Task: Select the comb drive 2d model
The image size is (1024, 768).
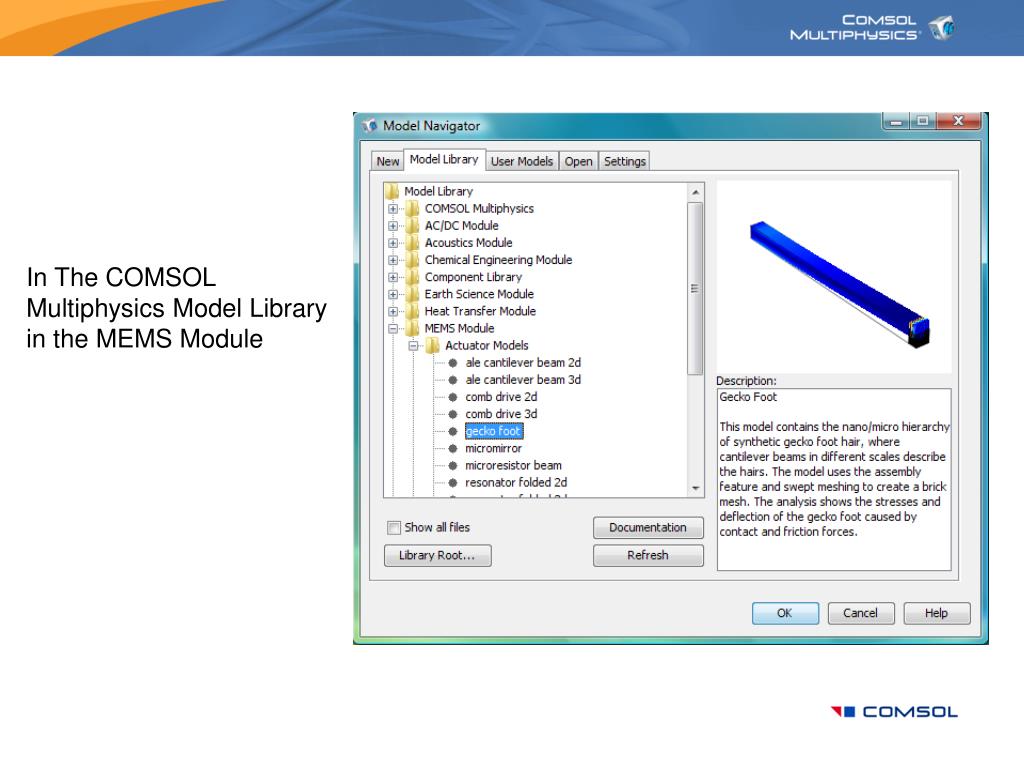Action: coord(501,397)
